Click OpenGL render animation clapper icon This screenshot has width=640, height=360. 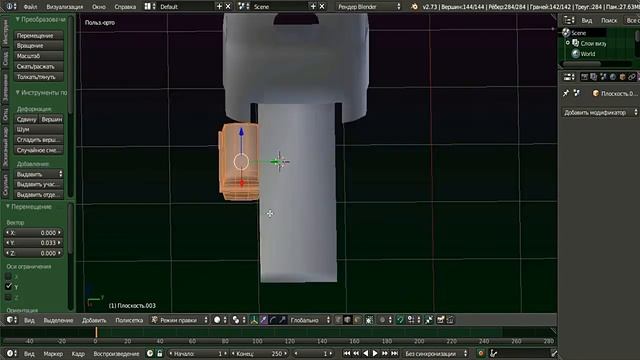coord(450,320)
